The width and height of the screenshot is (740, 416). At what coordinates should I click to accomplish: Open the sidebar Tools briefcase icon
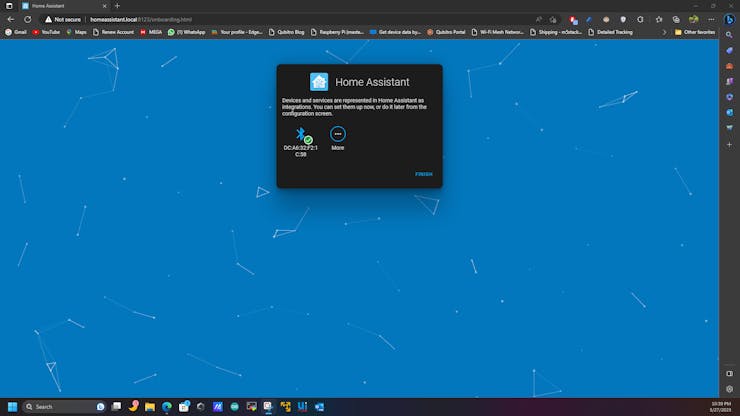pos(729,66)
